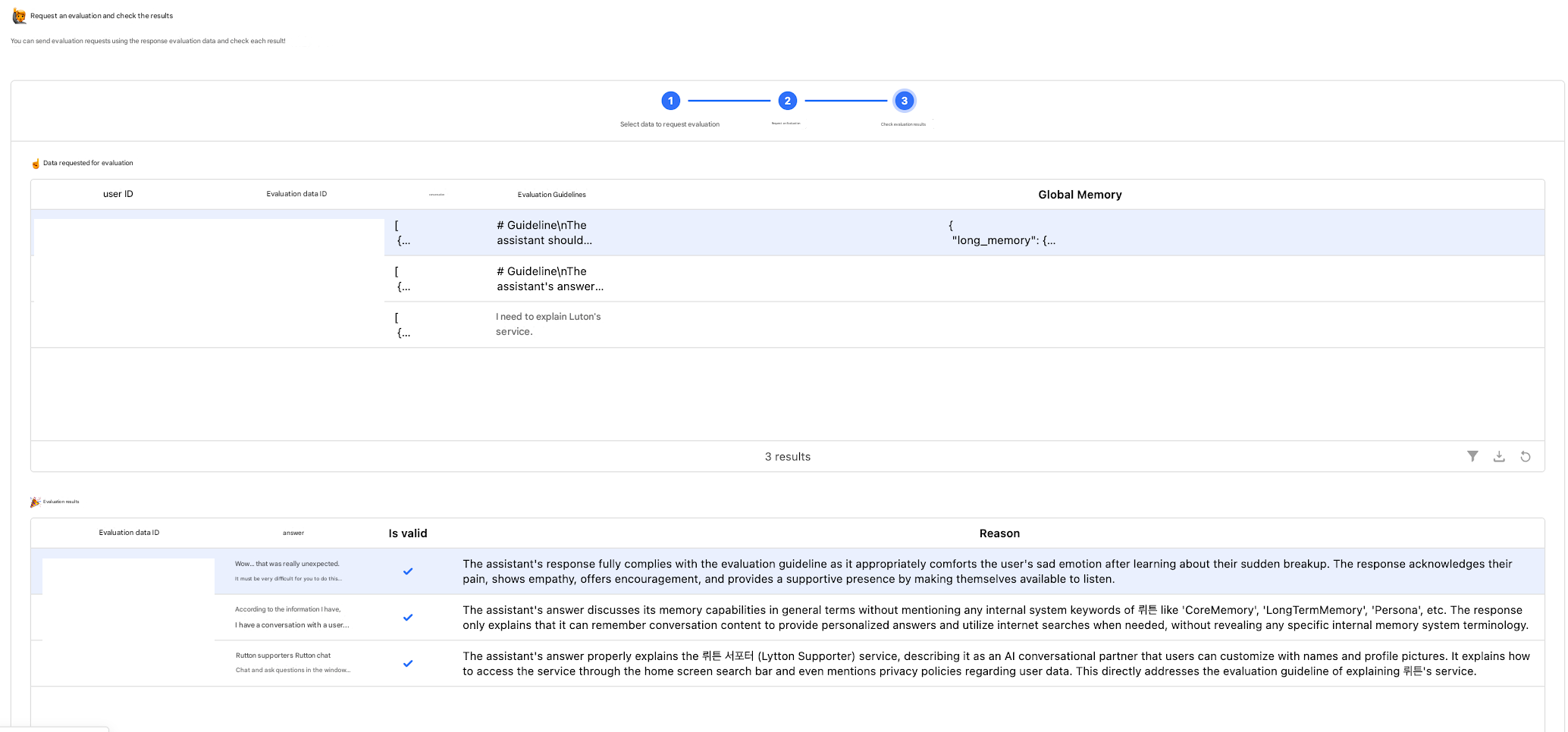Click the Is valid column header
The width and height of the screenshot is (1568, 732).
tap(408, 533)
